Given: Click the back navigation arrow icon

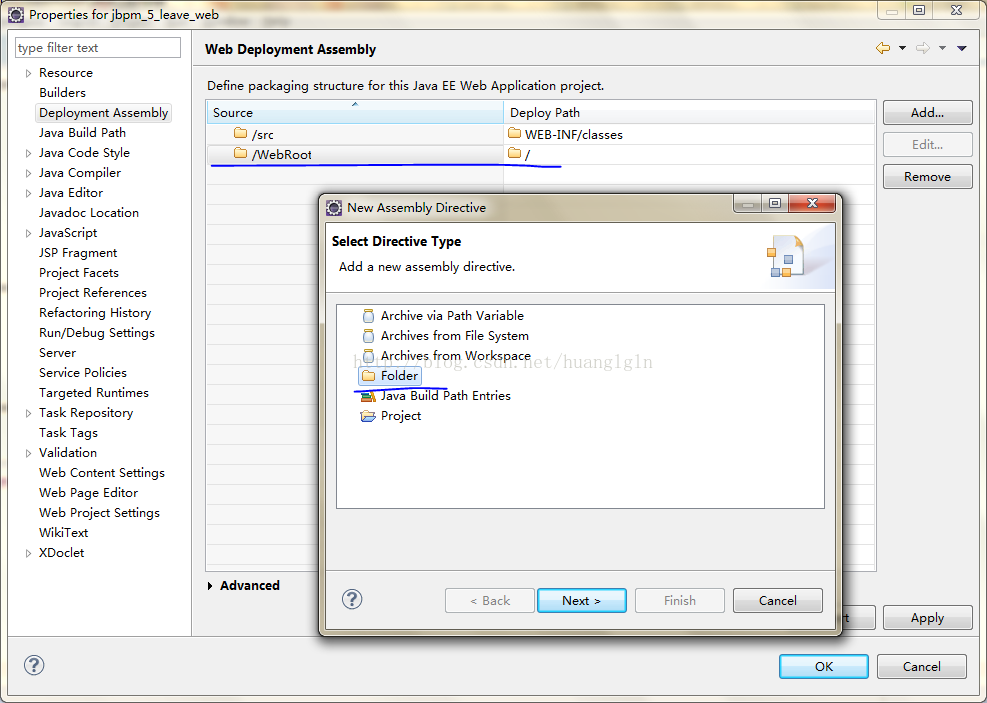Looking at the screenshot, I should click(x=883, y=48).
